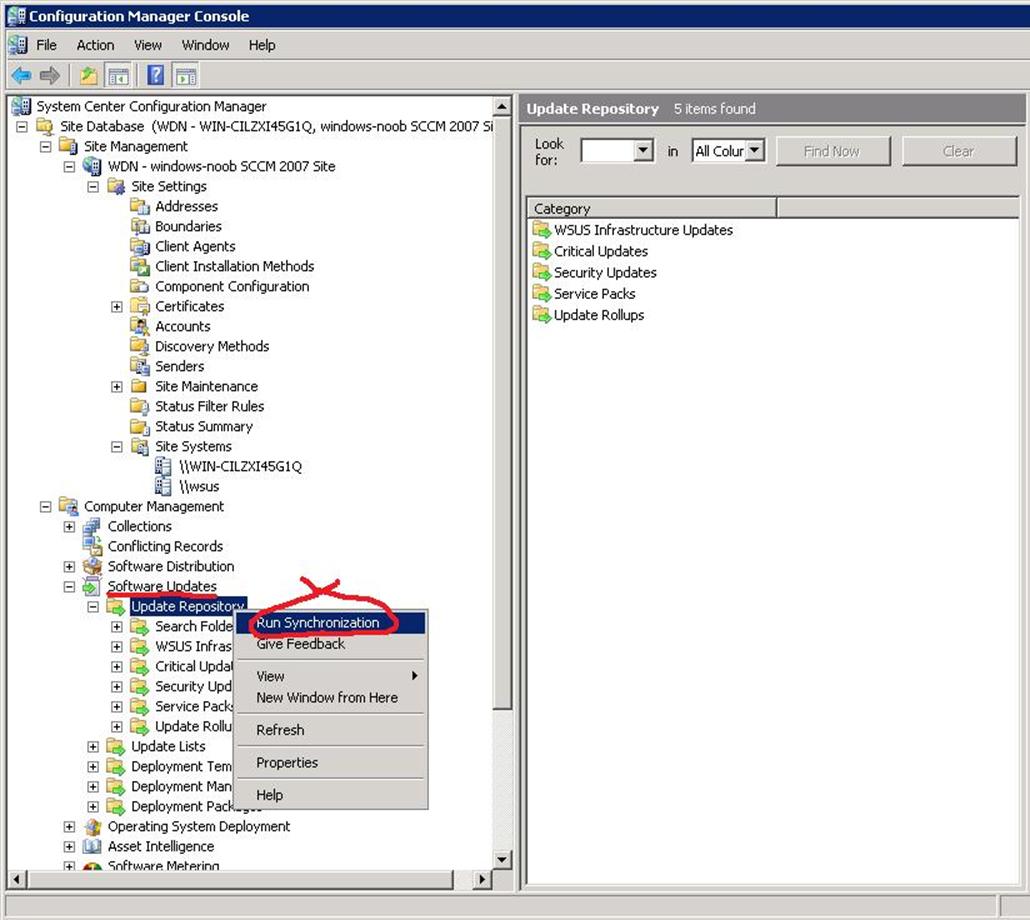Viewport: 1030px width, 920px height.
Task: Click the Clear button
Action: [x=959, y=151]
